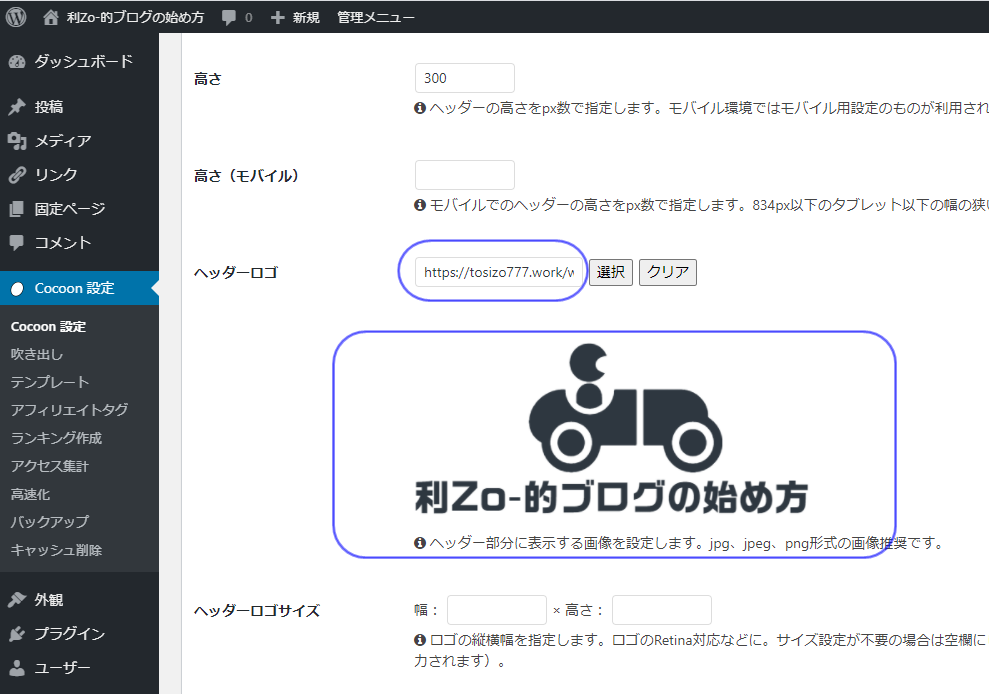This screenshot has width=989, height=694.
Task: Open the comments bubble icon in top bar
Action: coord(230,18)
